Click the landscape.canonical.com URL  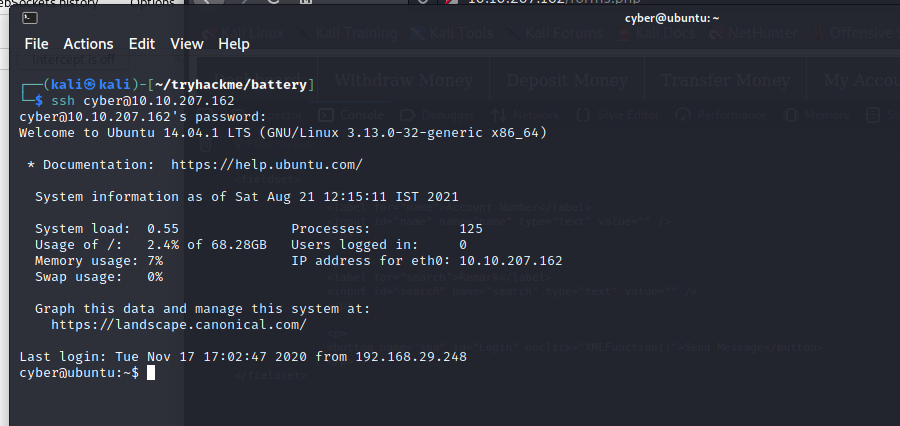click(x=178, y=325)
